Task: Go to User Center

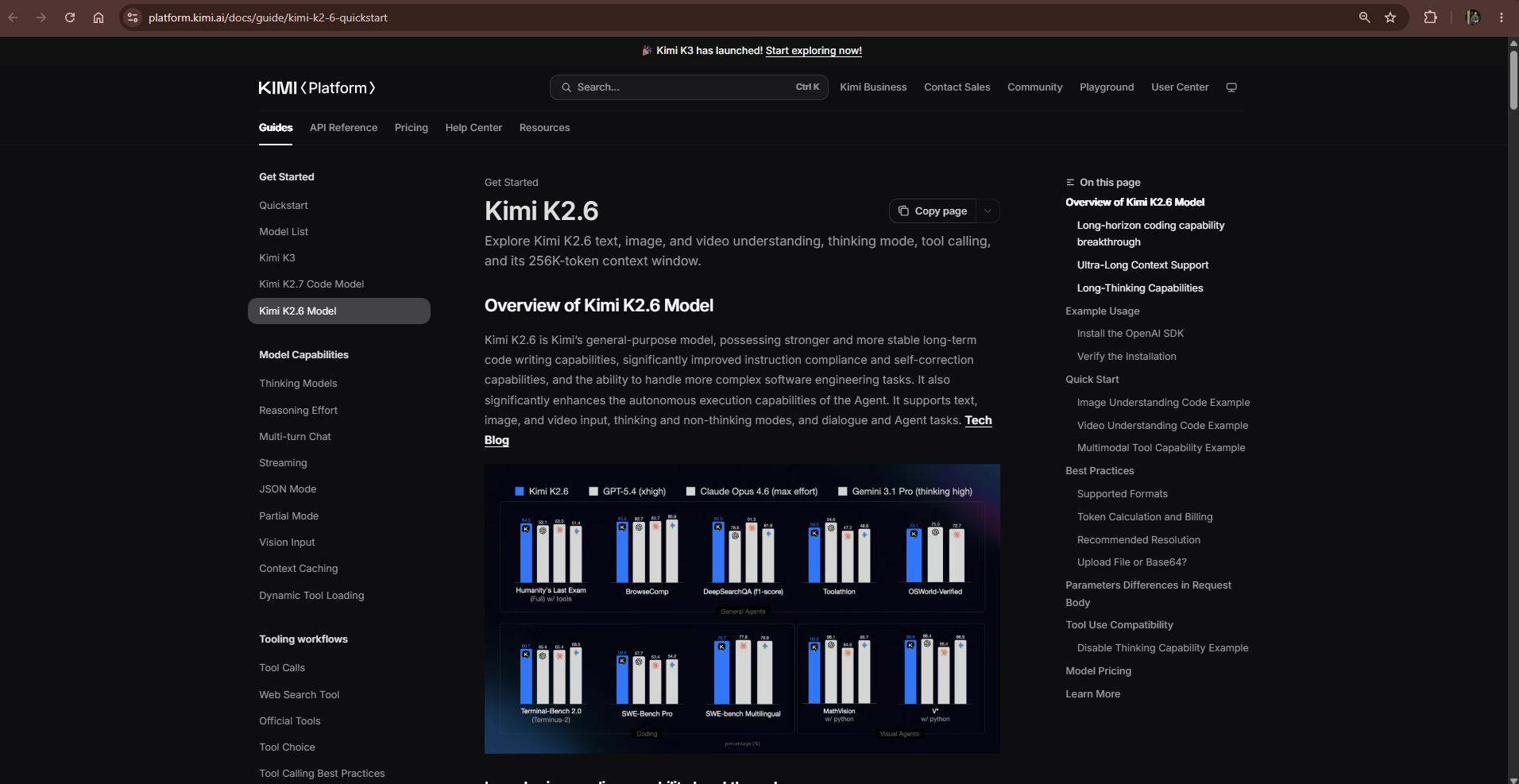Action: click(x=1180, y=87)
